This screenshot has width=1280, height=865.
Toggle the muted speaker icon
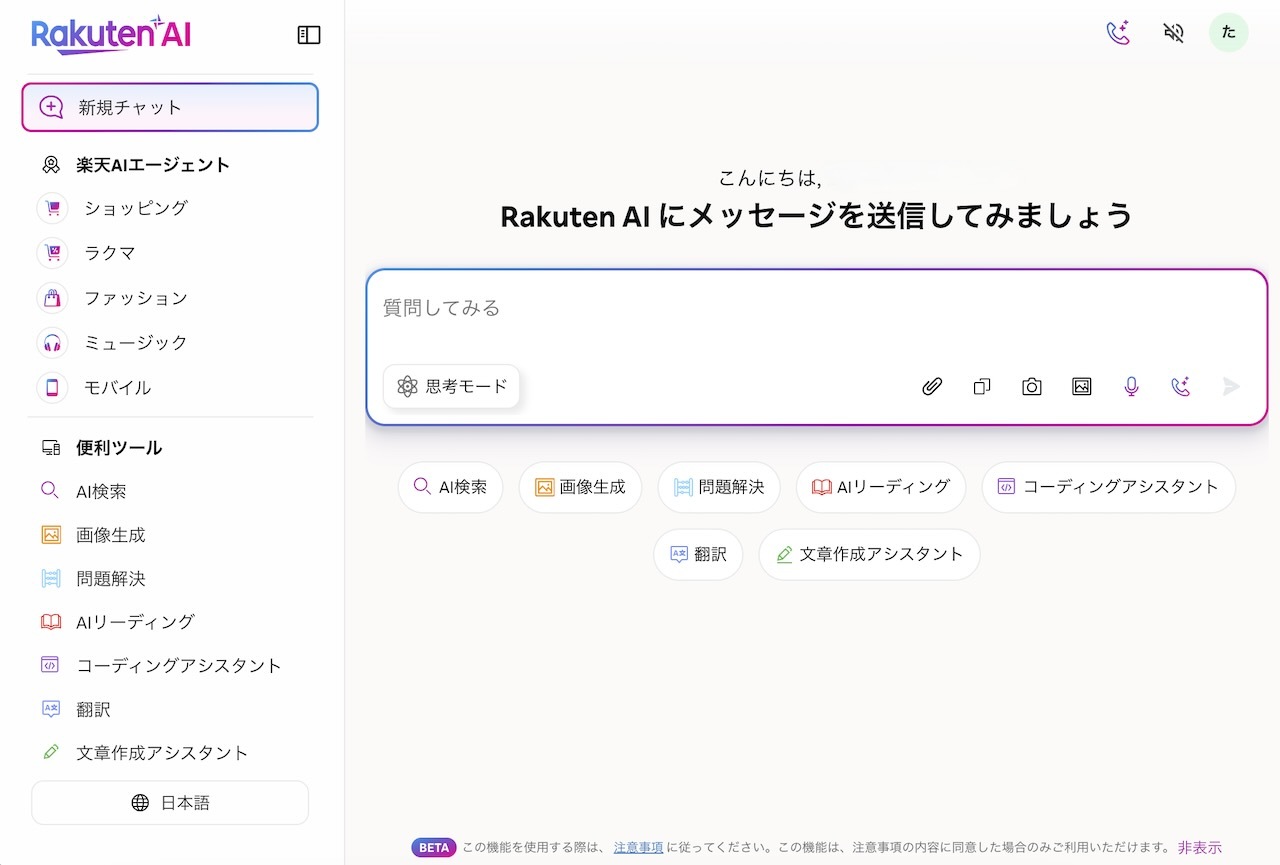click(1174, 33)
